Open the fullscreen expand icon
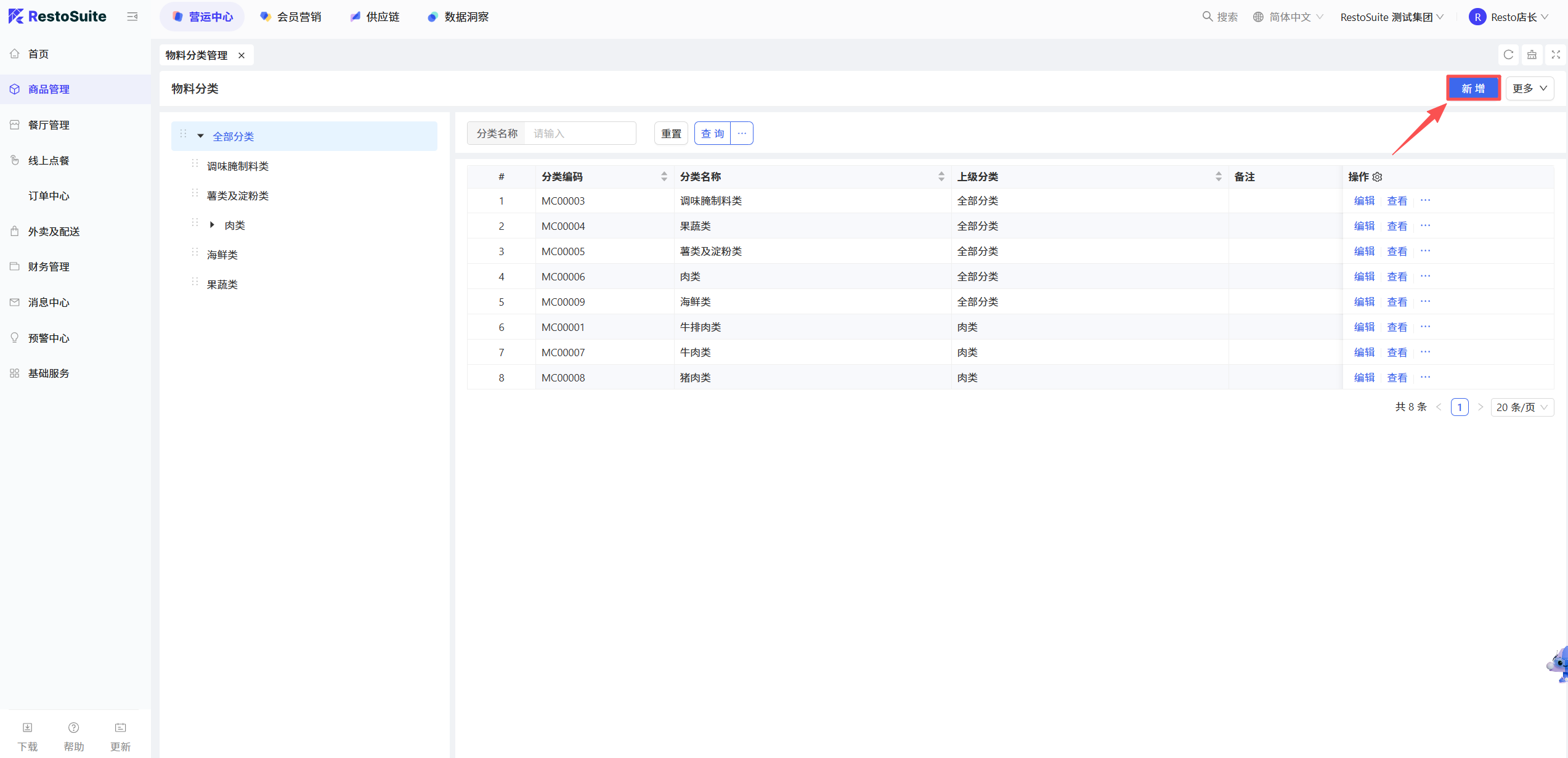Screen dimensions: 1568x758 [1556, 55]
